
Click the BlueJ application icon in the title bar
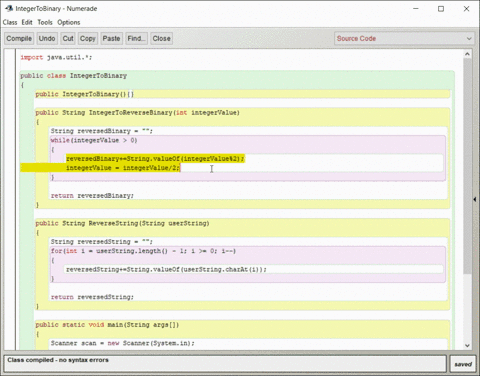click(9, 8)
